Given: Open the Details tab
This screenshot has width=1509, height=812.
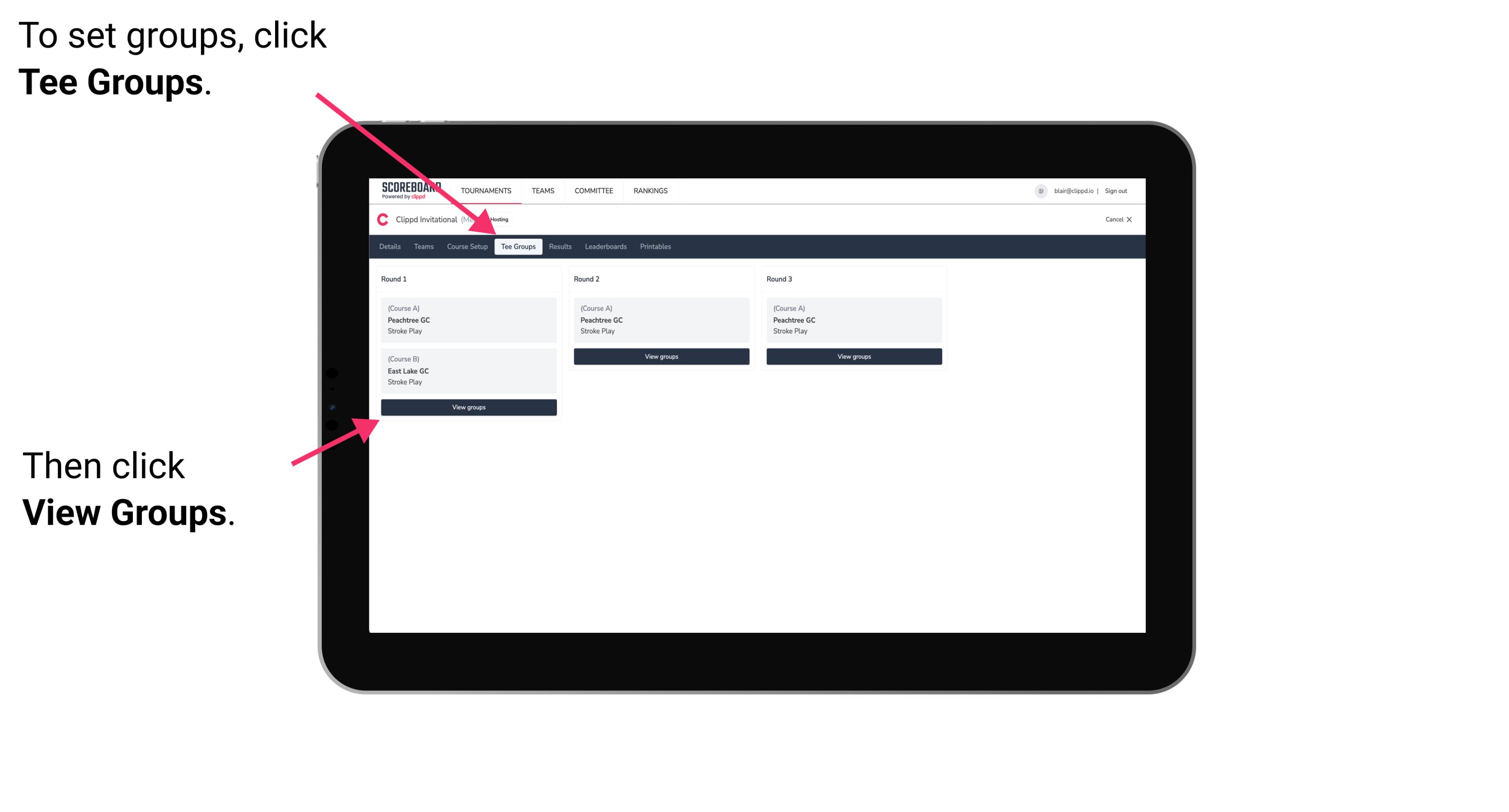Looking at the screenshot, I should 391,247.
